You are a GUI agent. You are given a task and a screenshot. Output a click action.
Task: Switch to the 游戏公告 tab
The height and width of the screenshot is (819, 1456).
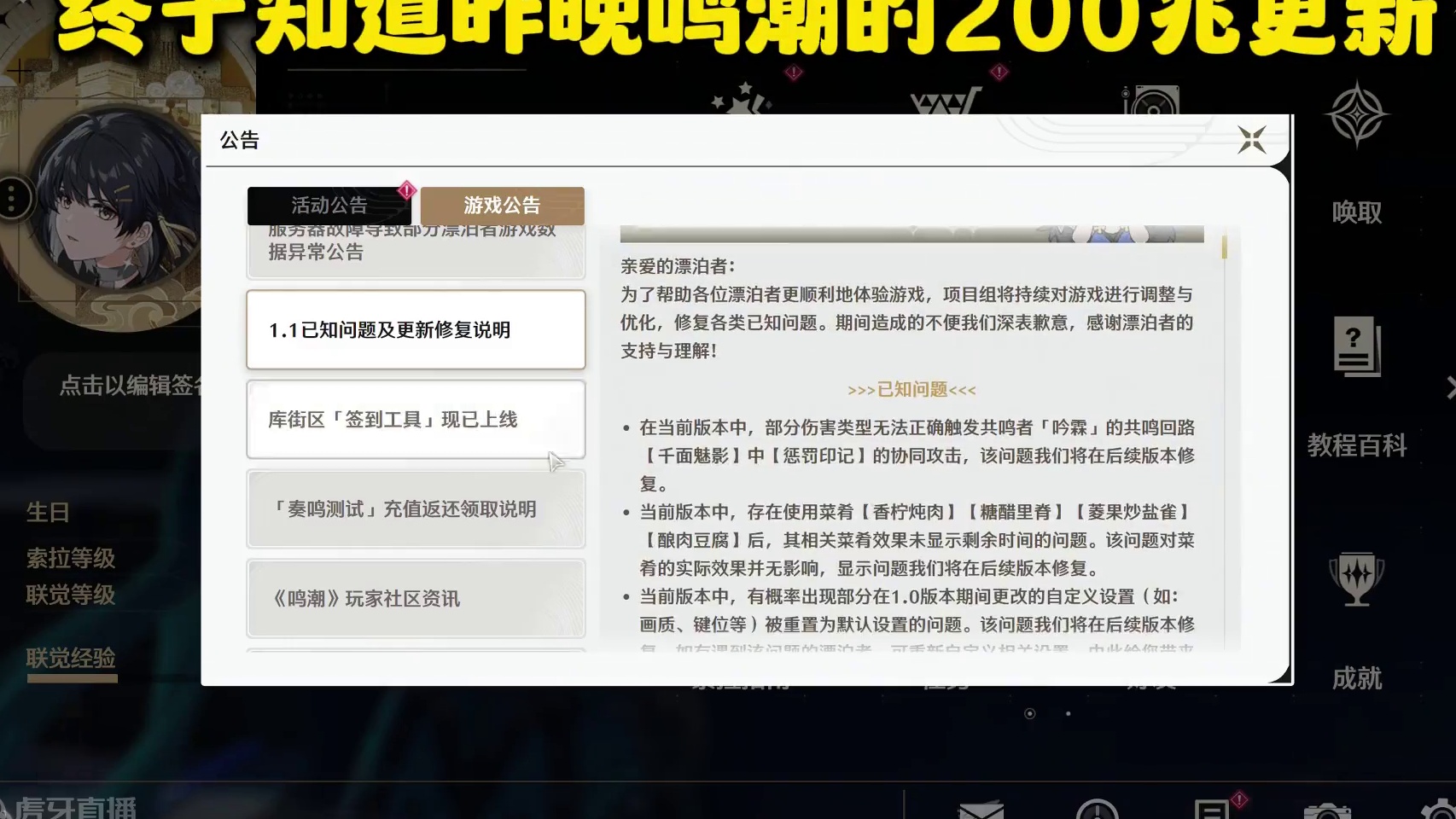click(x=504, y=205)
